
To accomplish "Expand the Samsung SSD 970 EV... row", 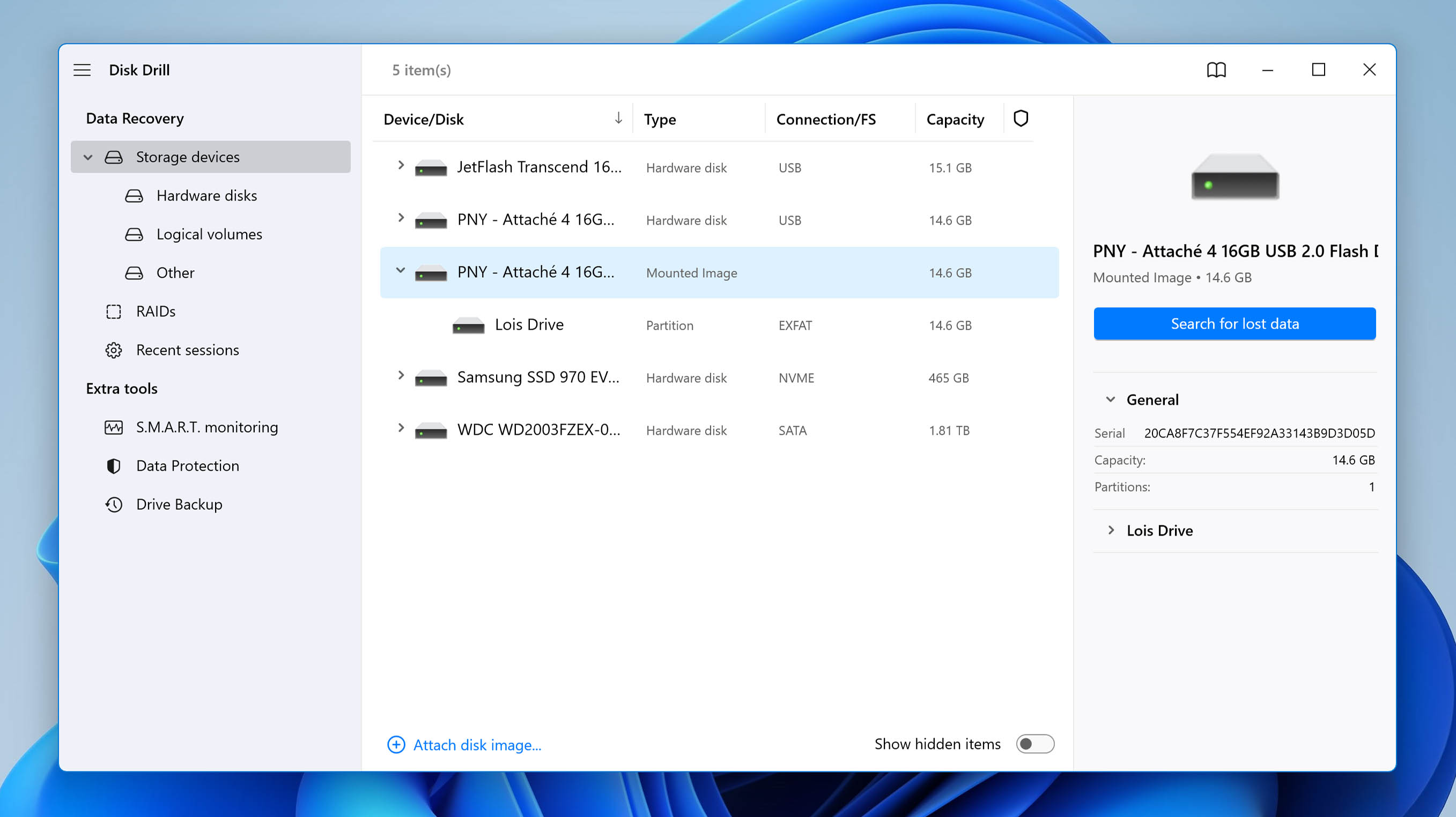I will [400, 377].
